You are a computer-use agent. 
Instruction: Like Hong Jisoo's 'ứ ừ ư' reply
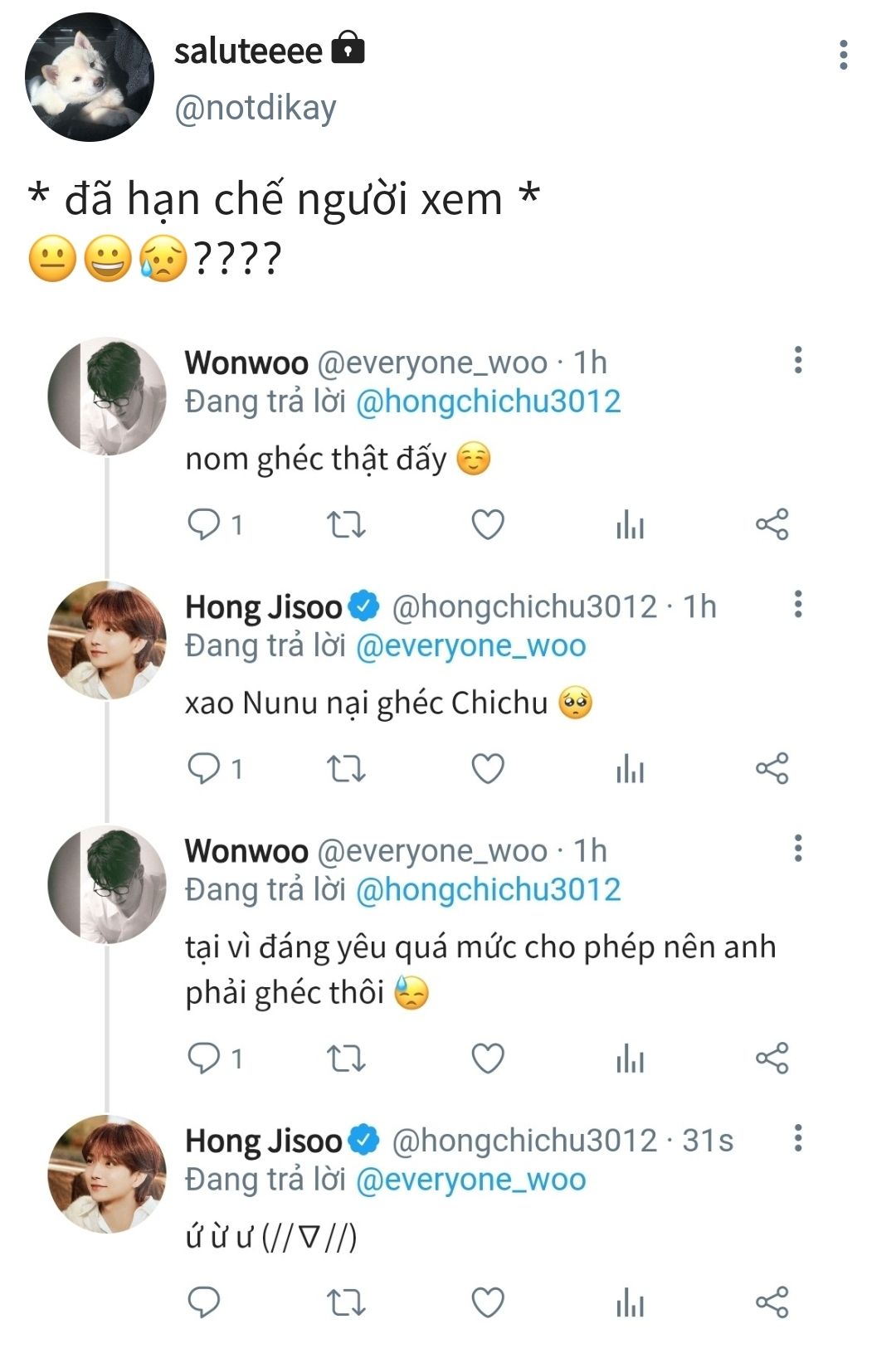click(x=488, y=1303)
